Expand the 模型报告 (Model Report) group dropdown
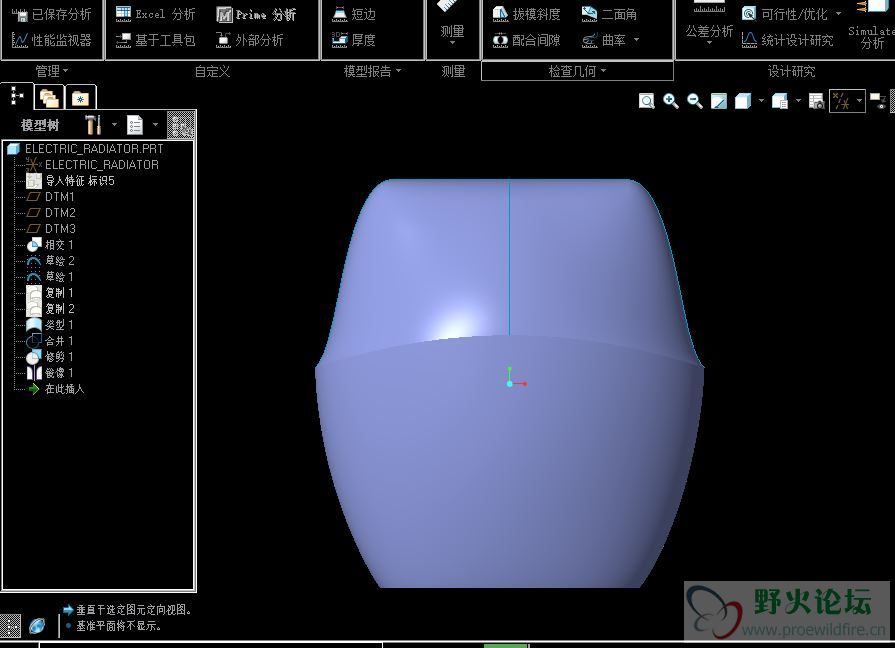This screenshot has height=648, width=895. point(372,71)
